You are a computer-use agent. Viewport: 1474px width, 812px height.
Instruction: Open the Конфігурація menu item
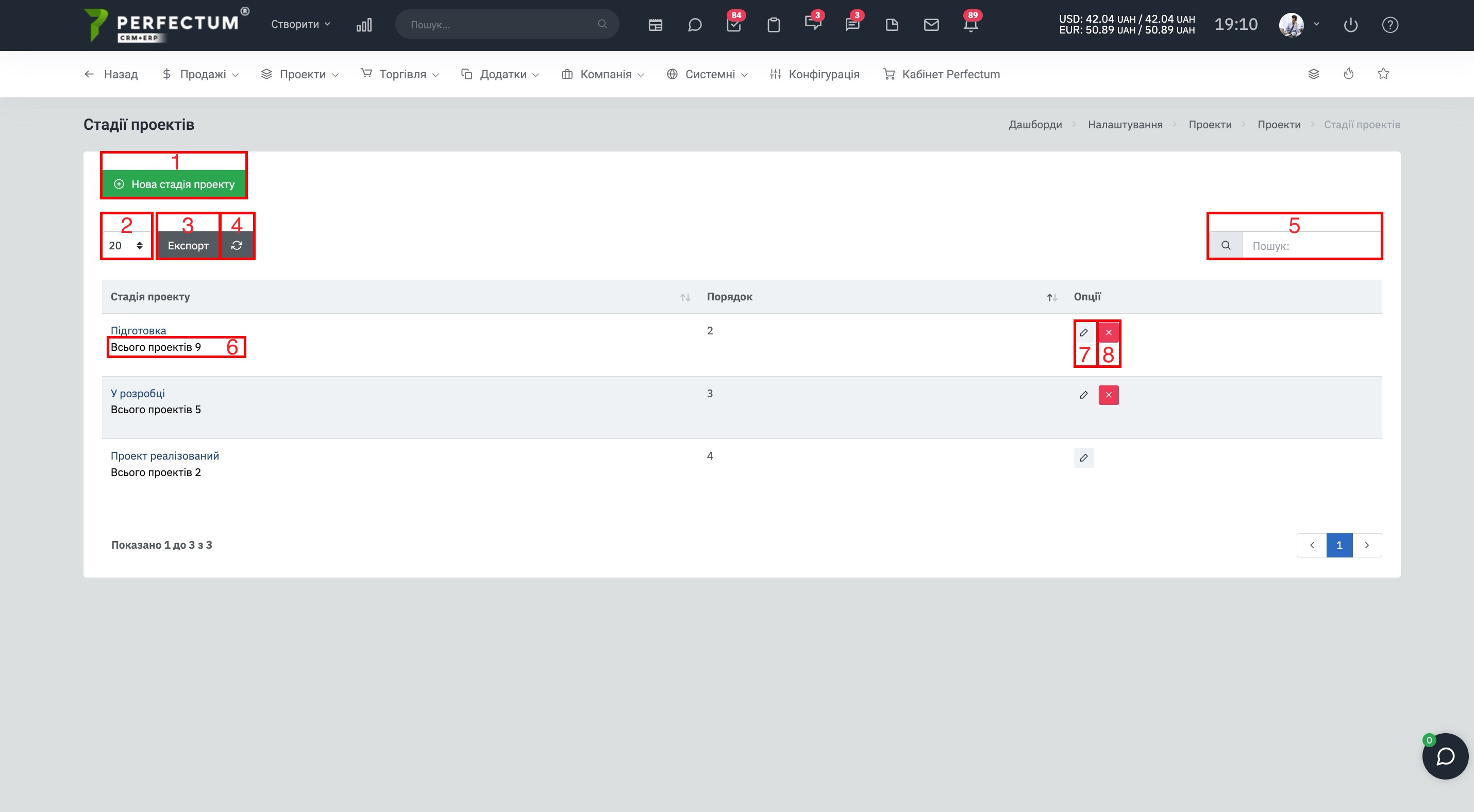pyautogui.click(x=814, y=74)
